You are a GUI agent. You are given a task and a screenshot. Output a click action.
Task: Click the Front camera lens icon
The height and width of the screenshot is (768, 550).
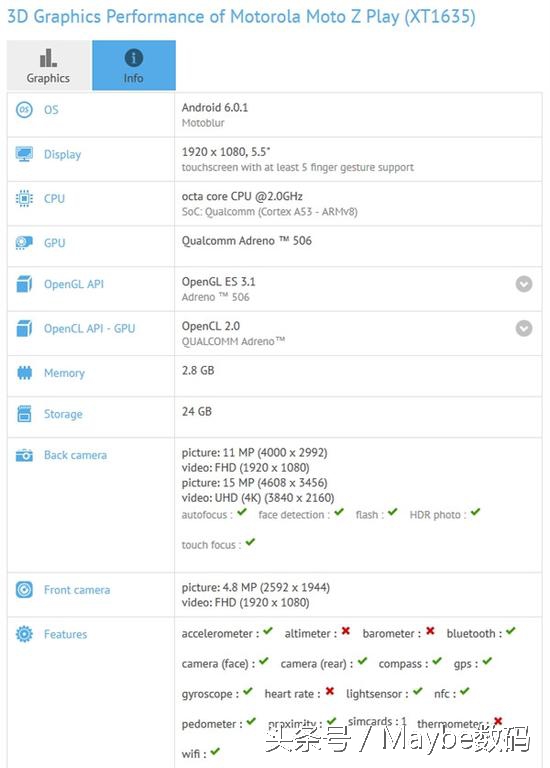tap(24, 589)
